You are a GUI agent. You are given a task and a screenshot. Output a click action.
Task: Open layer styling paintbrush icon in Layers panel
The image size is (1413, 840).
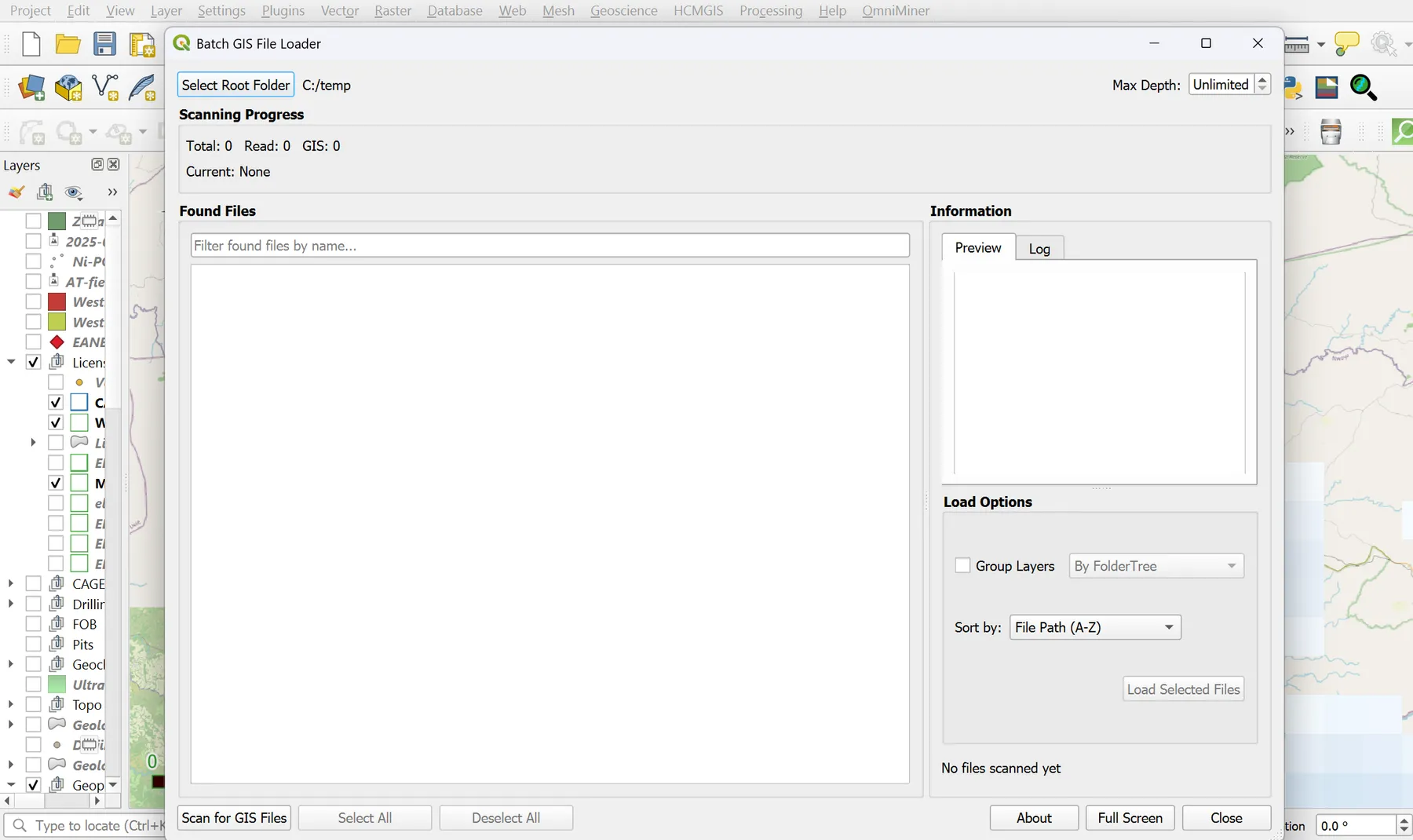click(16, 192)
